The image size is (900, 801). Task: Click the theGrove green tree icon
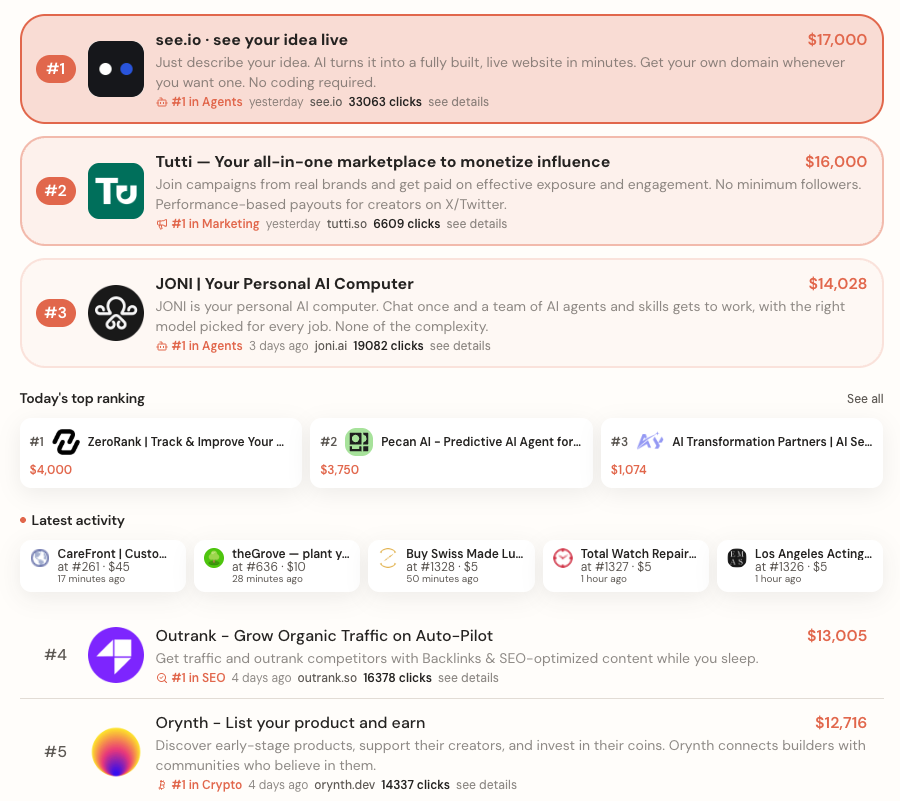pos(214,558)
